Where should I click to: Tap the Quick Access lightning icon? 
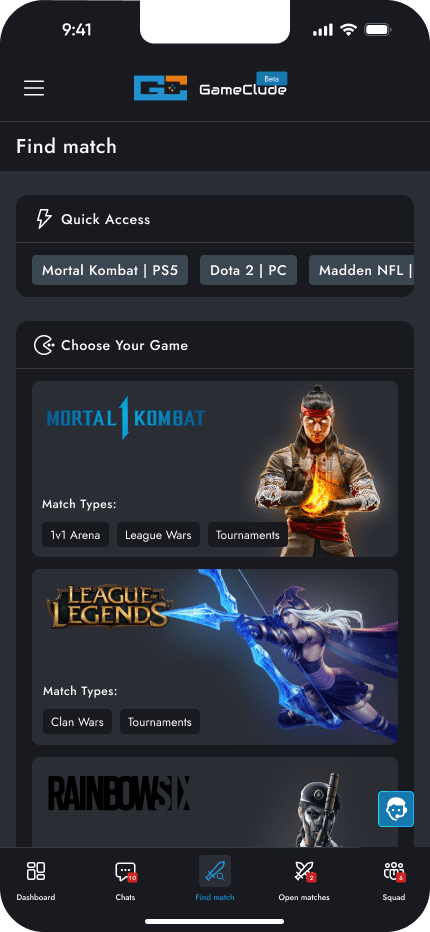pyautogui.click(x=44, y=219)
